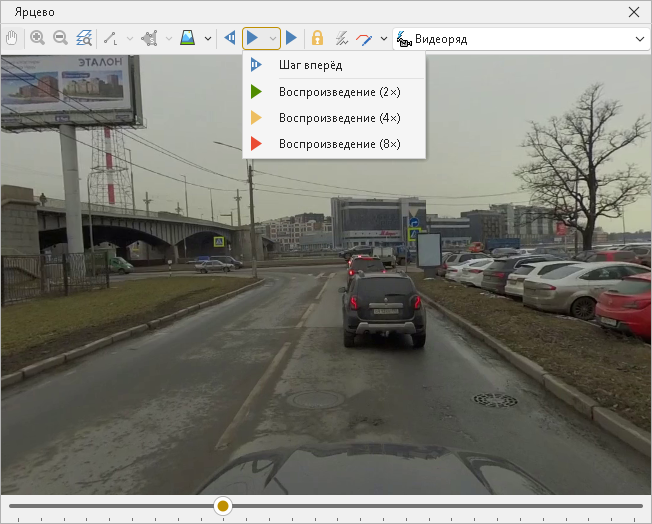Click the step forward toolbar arrow
The height and width of the screenshot is (524, 652).
click(291, 39)
